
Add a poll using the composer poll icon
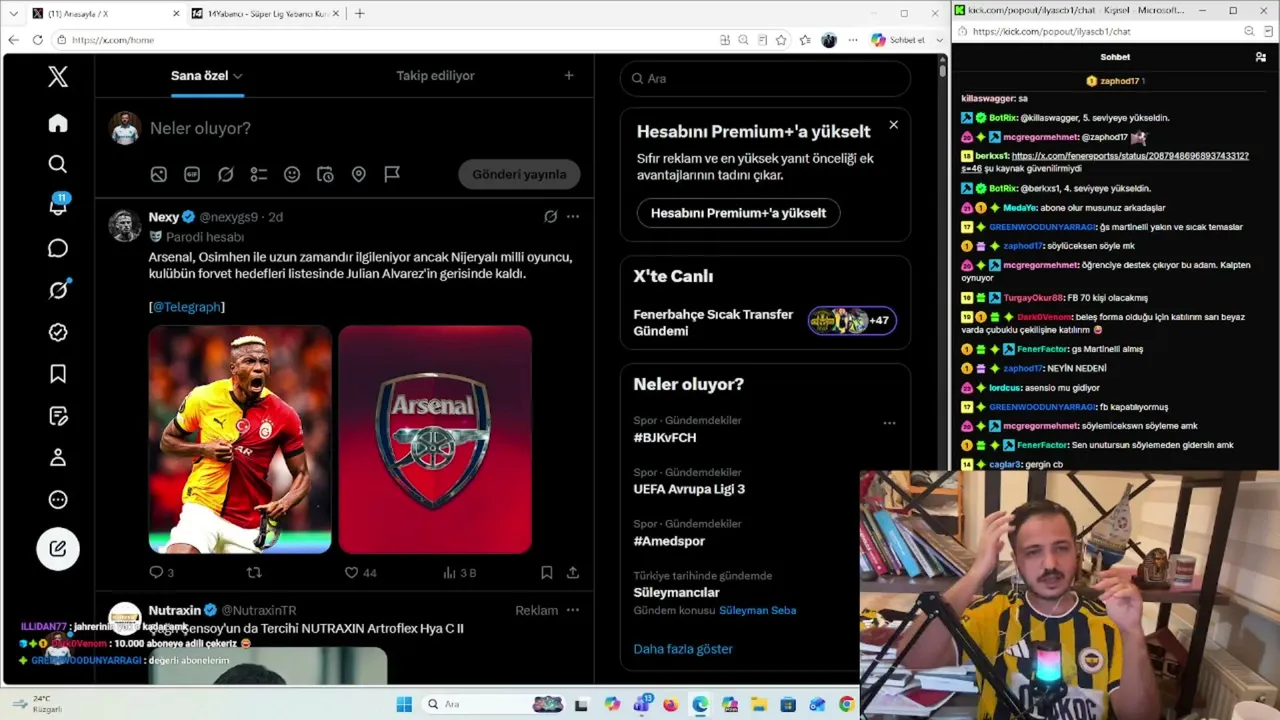click(x=259, y=174)
